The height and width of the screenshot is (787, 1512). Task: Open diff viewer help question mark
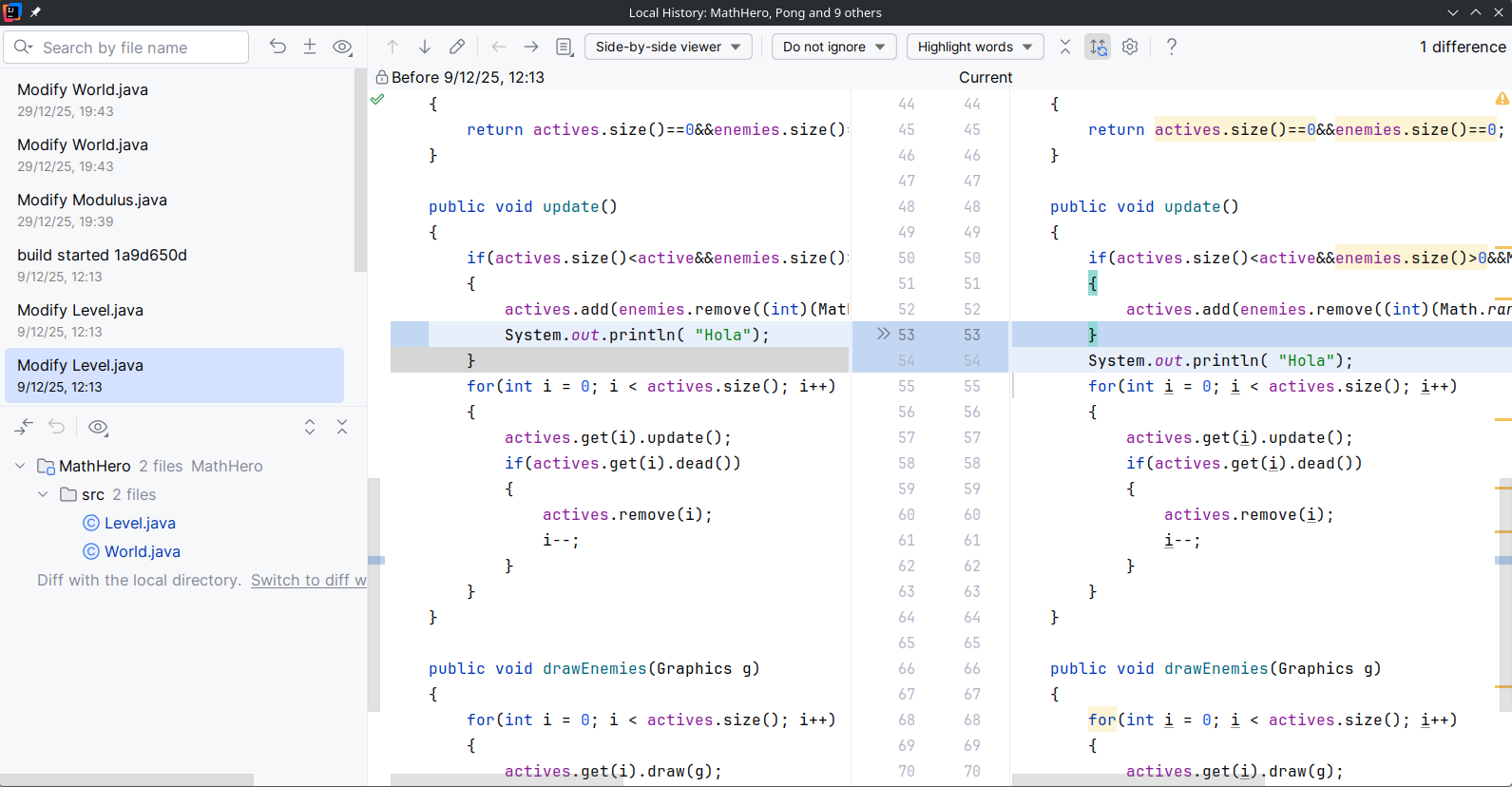click(1172, 47)
